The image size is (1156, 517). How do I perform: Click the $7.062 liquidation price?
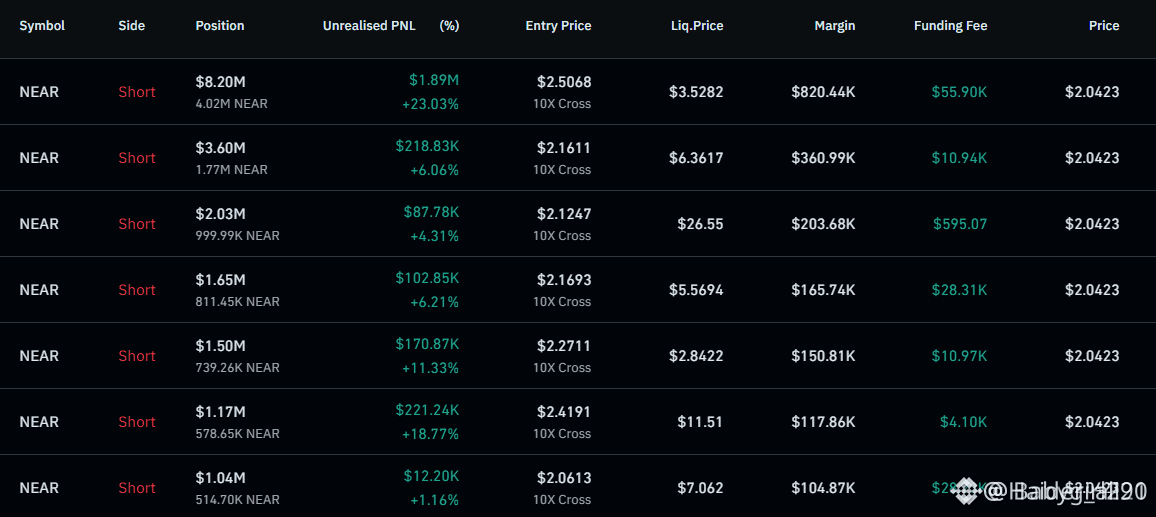[x=700, y=488]
